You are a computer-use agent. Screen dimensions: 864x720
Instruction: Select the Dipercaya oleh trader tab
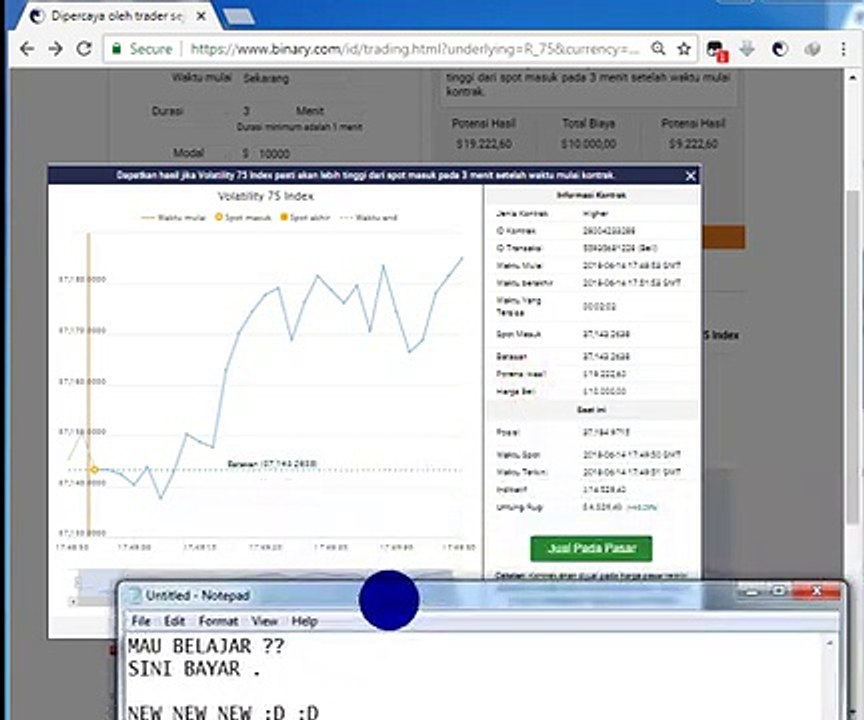[x=116, y=17]
